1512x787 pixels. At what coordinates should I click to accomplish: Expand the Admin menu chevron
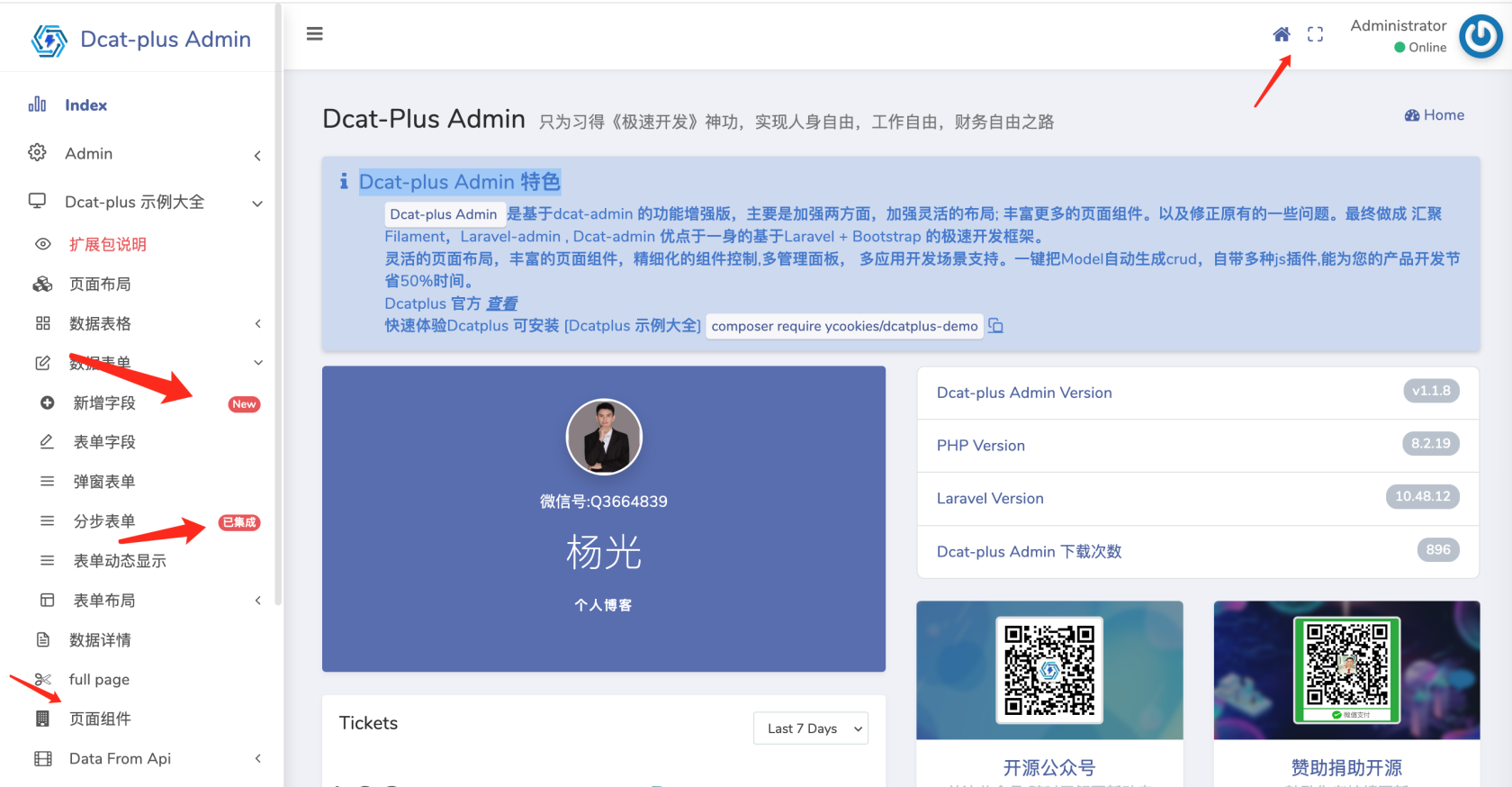point(257,156)
